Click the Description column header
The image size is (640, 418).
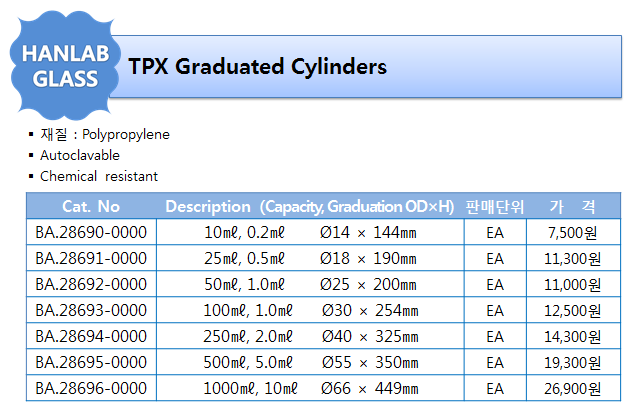point(310,207)
